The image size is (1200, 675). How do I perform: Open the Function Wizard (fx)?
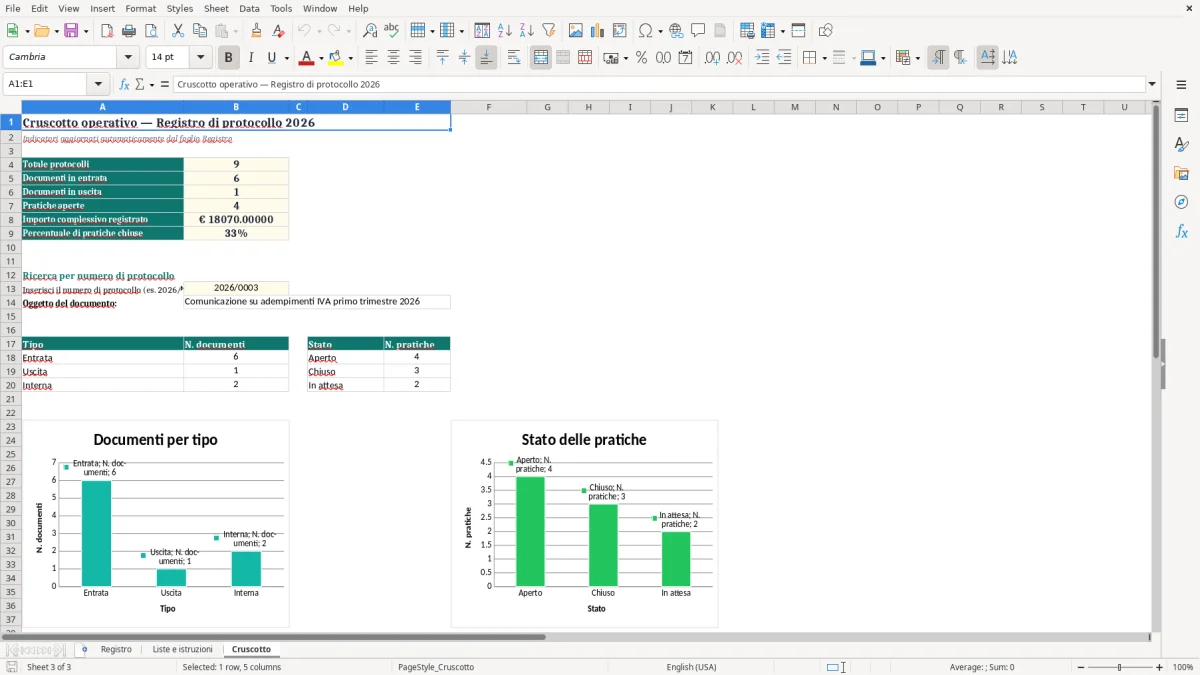tap(124, 85)
